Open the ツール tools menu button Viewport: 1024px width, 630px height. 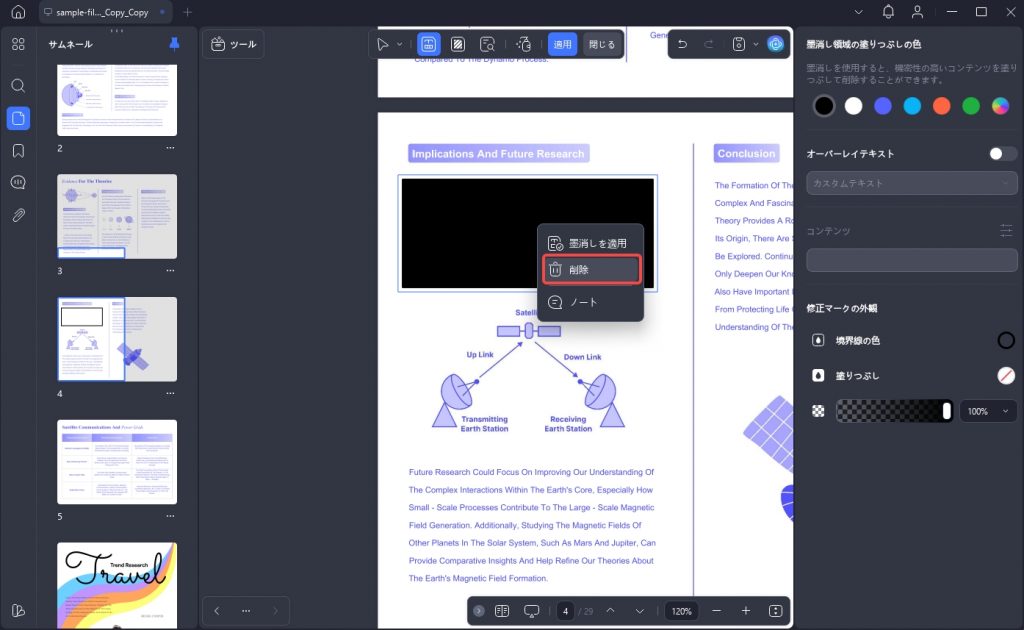tap(234, 44)
